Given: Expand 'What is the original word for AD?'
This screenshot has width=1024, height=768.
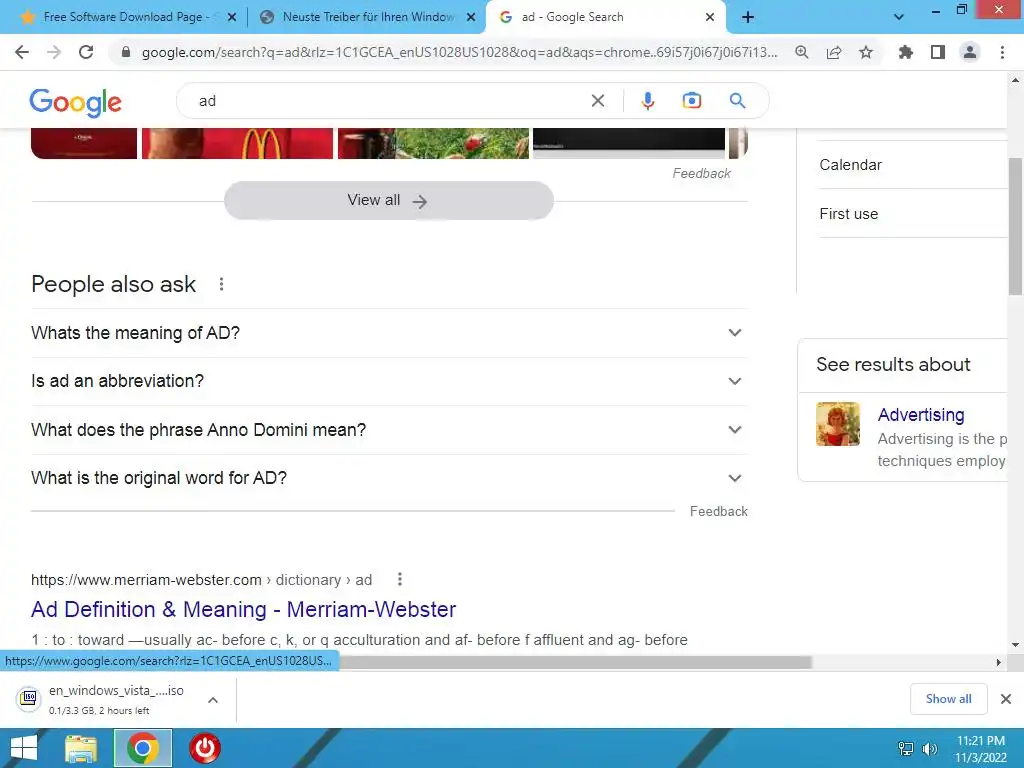Looking at the screenshot, I should (x=389, y=478).
